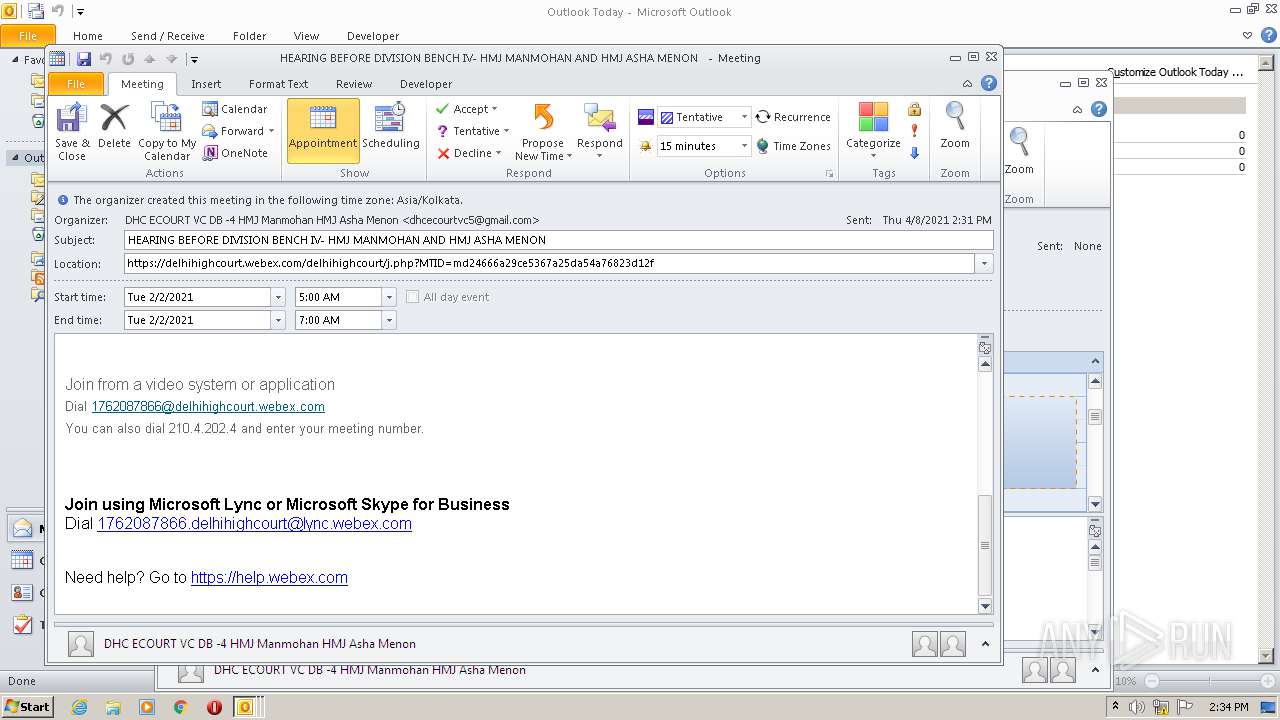Viewport: 1280px width, 720px height.
Task: Click in the Subject field
Action: tap(559, 240)
